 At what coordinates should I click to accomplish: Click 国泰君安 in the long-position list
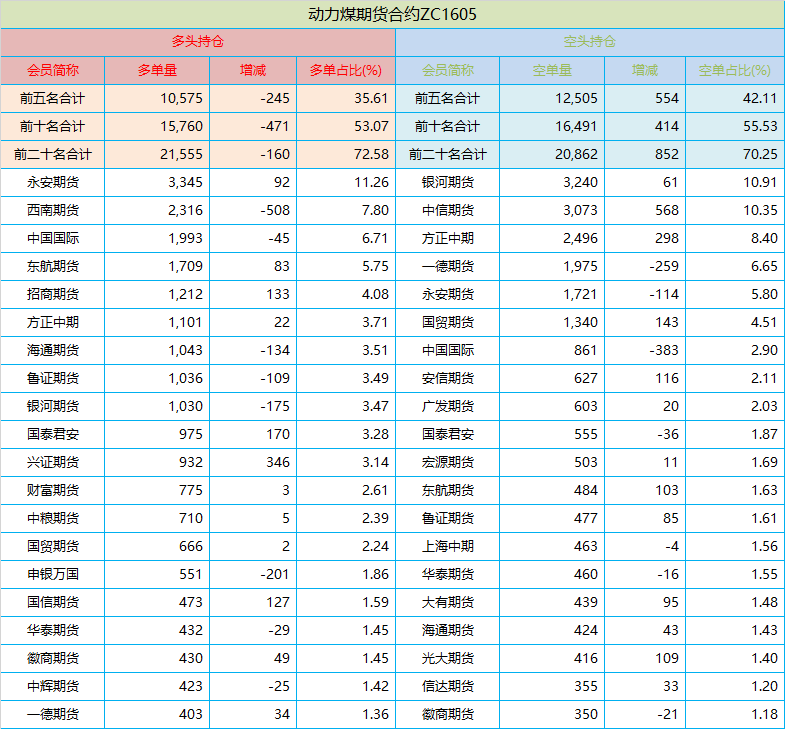click(x=53, y=434)
